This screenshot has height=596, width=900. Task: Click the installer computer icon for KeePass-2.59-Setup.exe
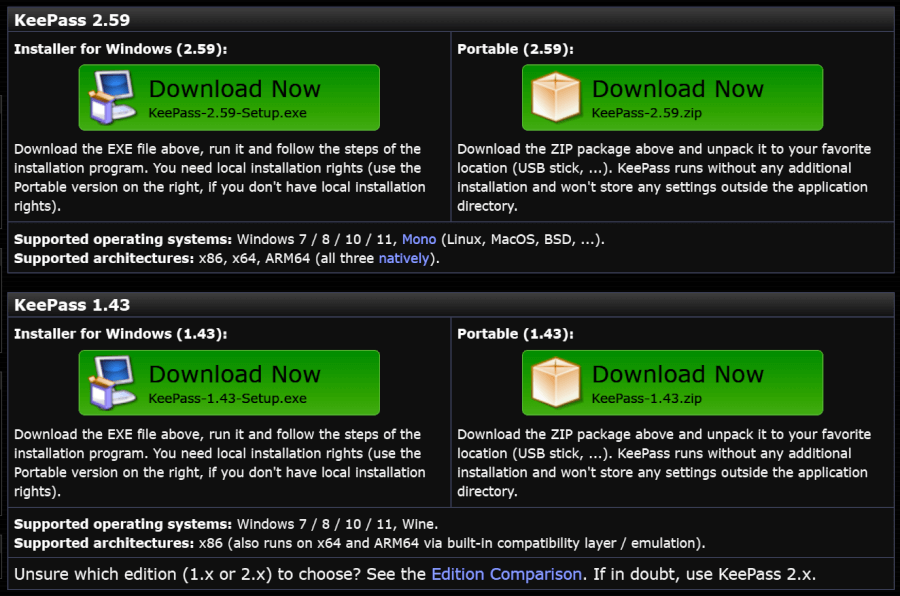coord(112,97)
